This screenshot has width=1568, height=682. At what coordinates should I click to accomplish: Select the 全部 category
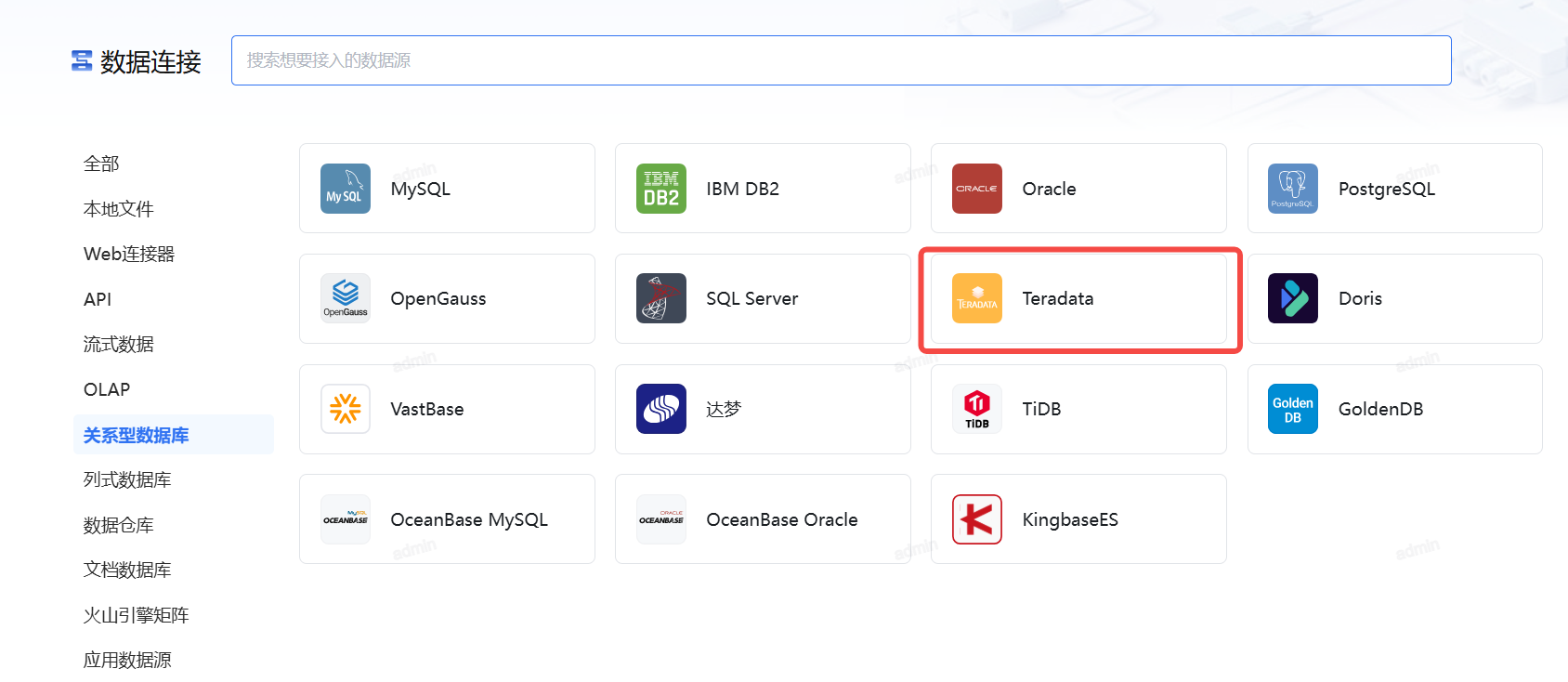click(x=101, y=164)
